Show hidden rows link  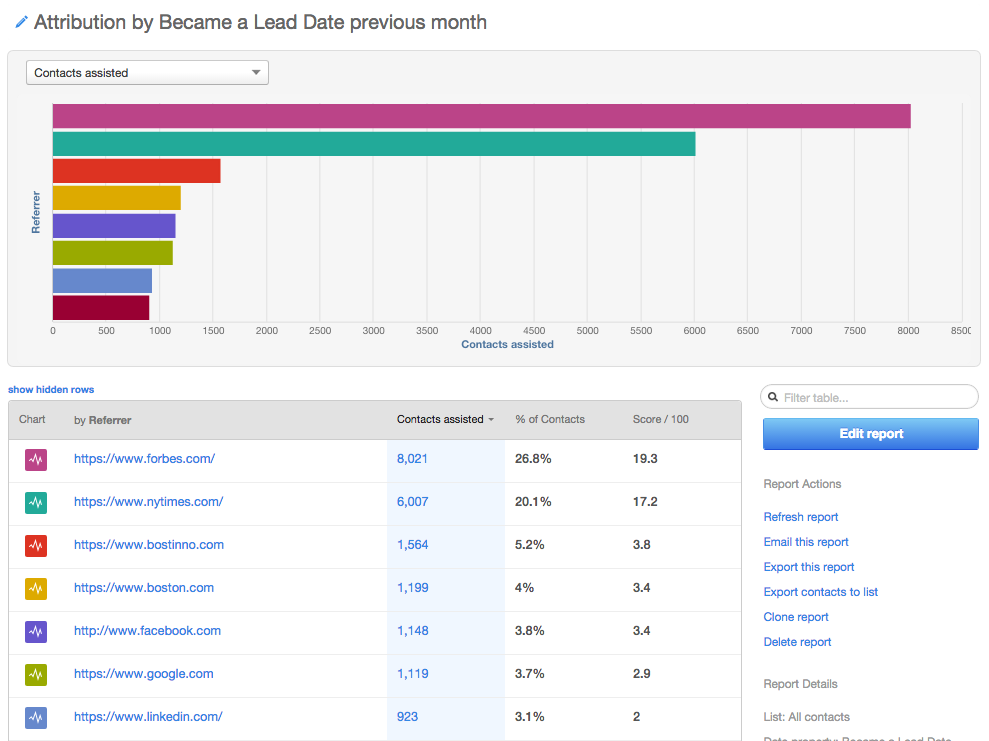click(x=51, y=390)
